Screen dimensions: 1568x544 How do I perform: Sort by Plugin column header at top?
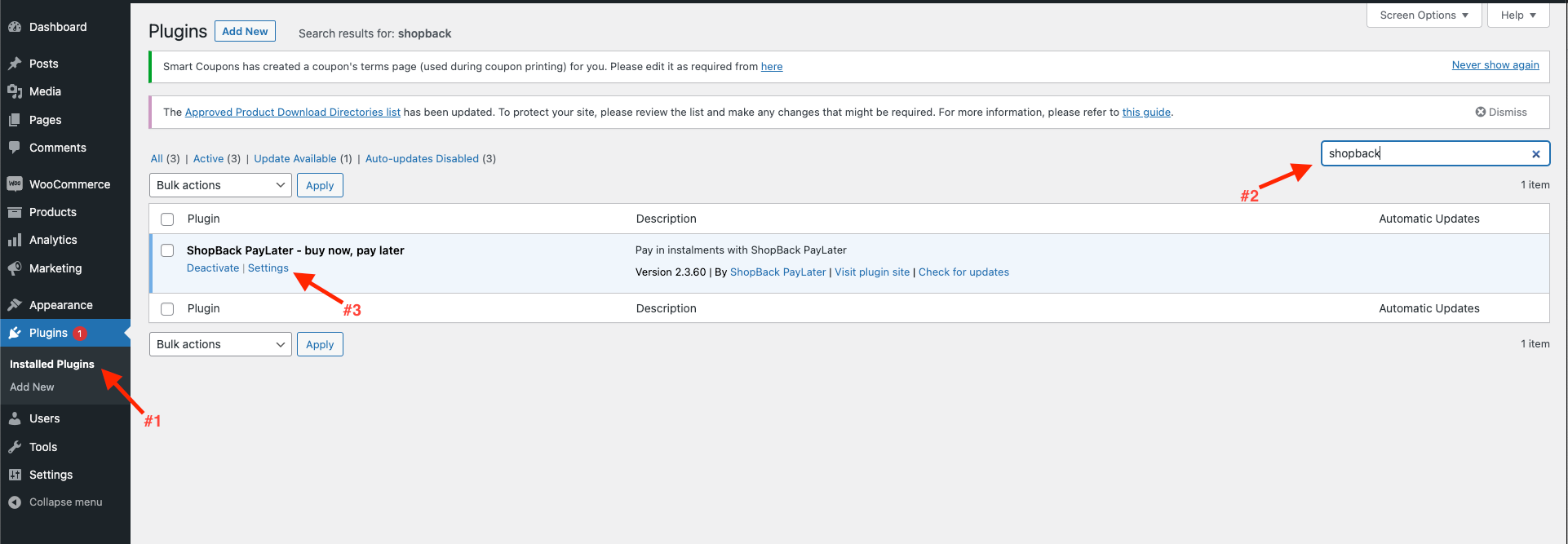203,219
